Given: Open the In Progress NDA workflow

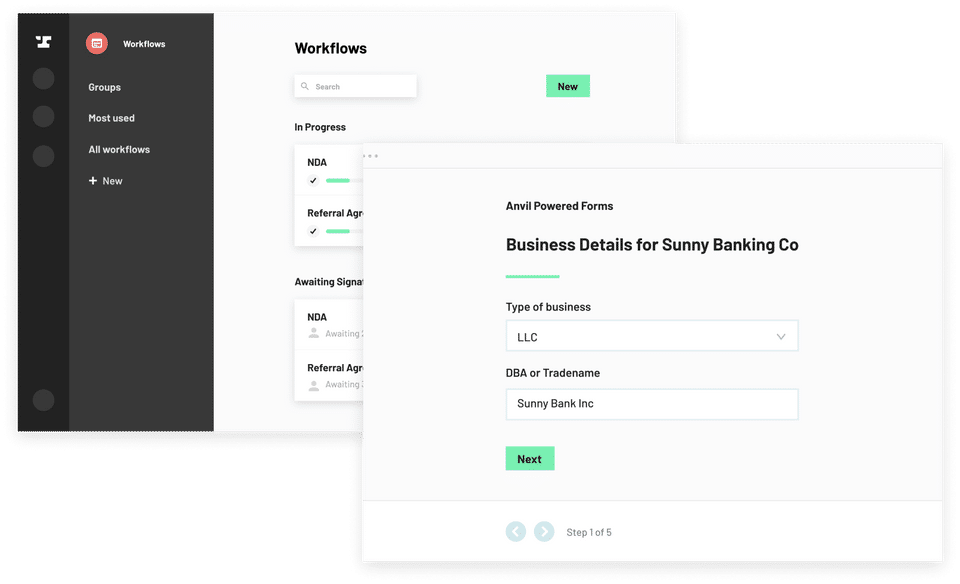Looking at the screenshot, I should [329, 170].
